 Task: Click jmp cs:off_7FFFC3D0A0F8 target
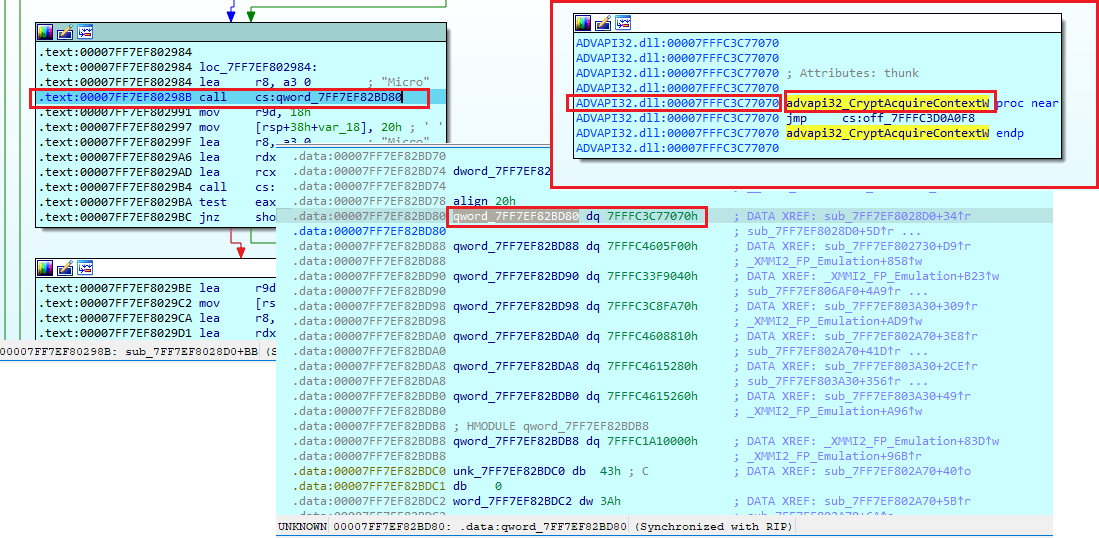point(908,118)
